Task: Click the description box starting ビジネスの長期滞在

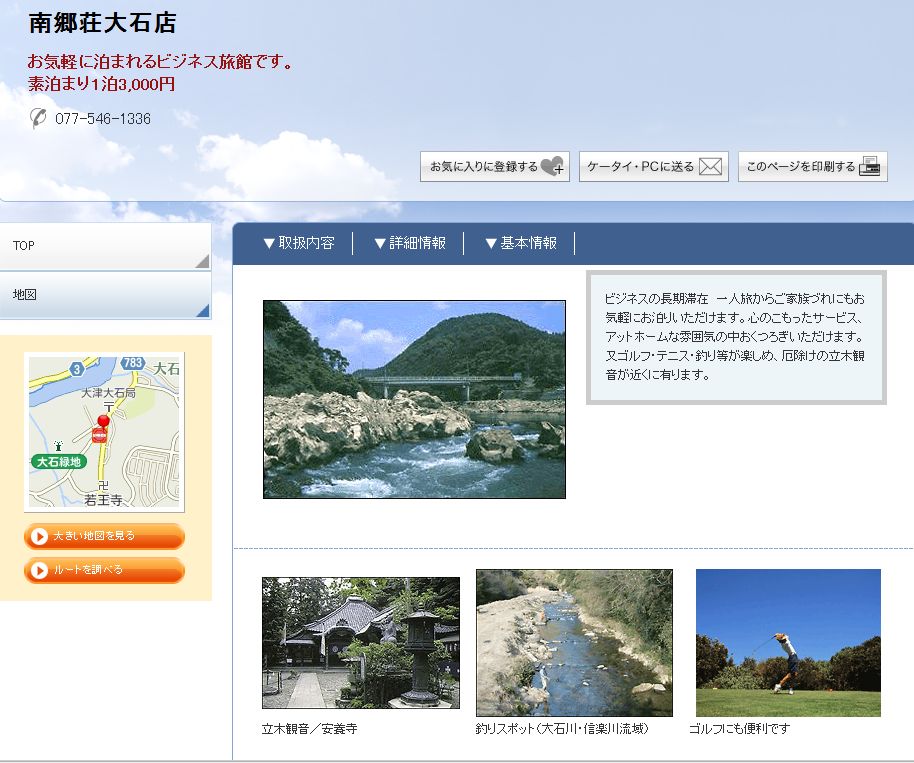Action: coord(736,337)
